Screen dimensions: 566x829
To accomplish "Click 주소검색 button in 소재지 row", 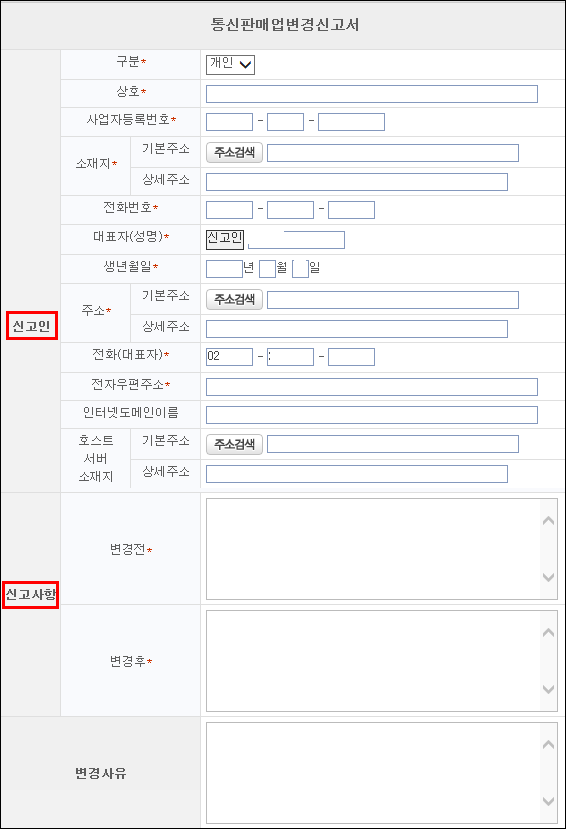I will pos(234,153).
